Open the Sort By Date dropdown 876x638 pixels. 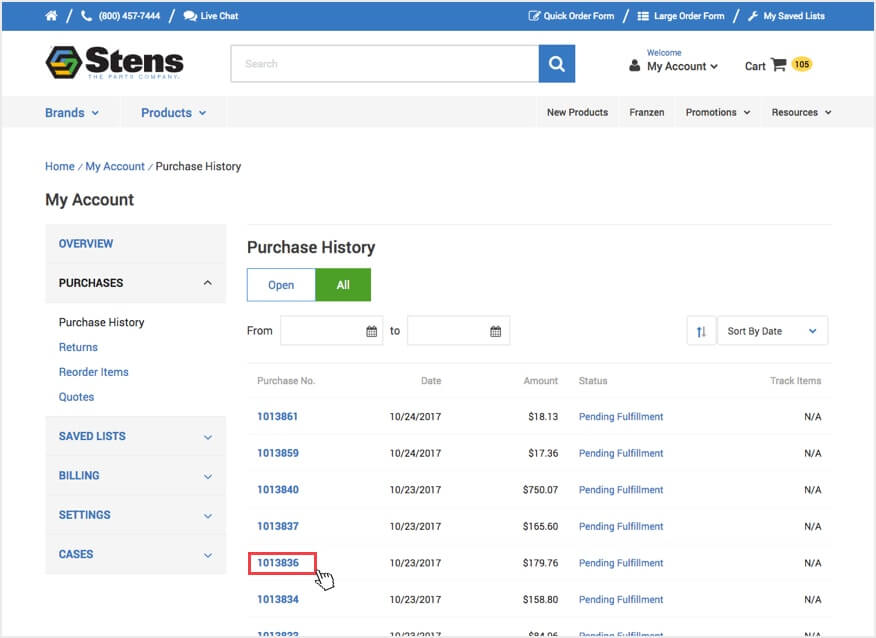772,331
